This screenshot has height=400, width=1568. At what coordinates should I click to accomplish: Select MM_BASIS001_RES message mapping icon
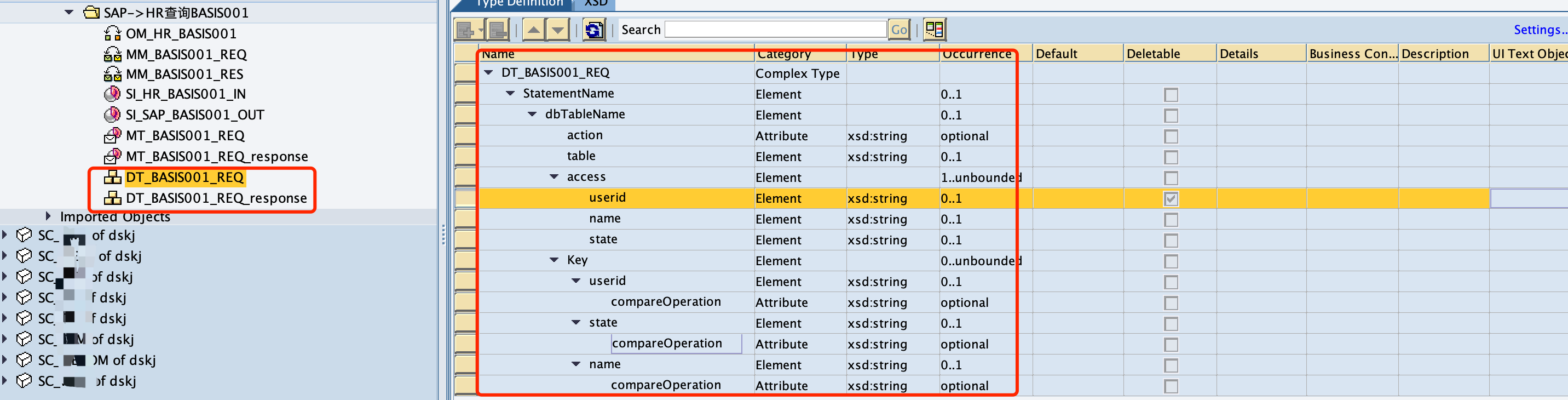pos(113,75)
